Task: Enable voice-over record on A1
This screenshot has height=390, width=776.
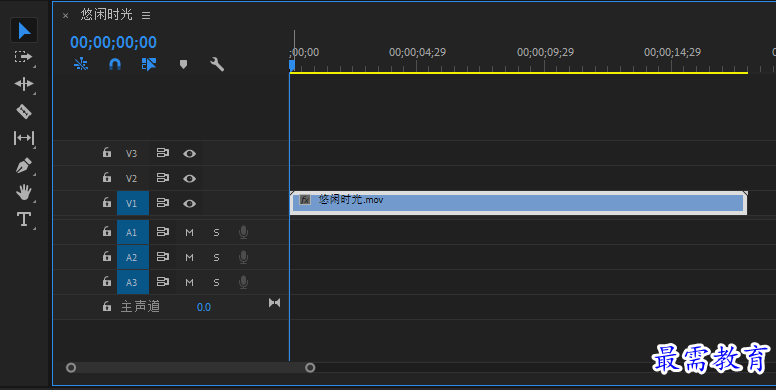Action: click(x=243, y=232)
